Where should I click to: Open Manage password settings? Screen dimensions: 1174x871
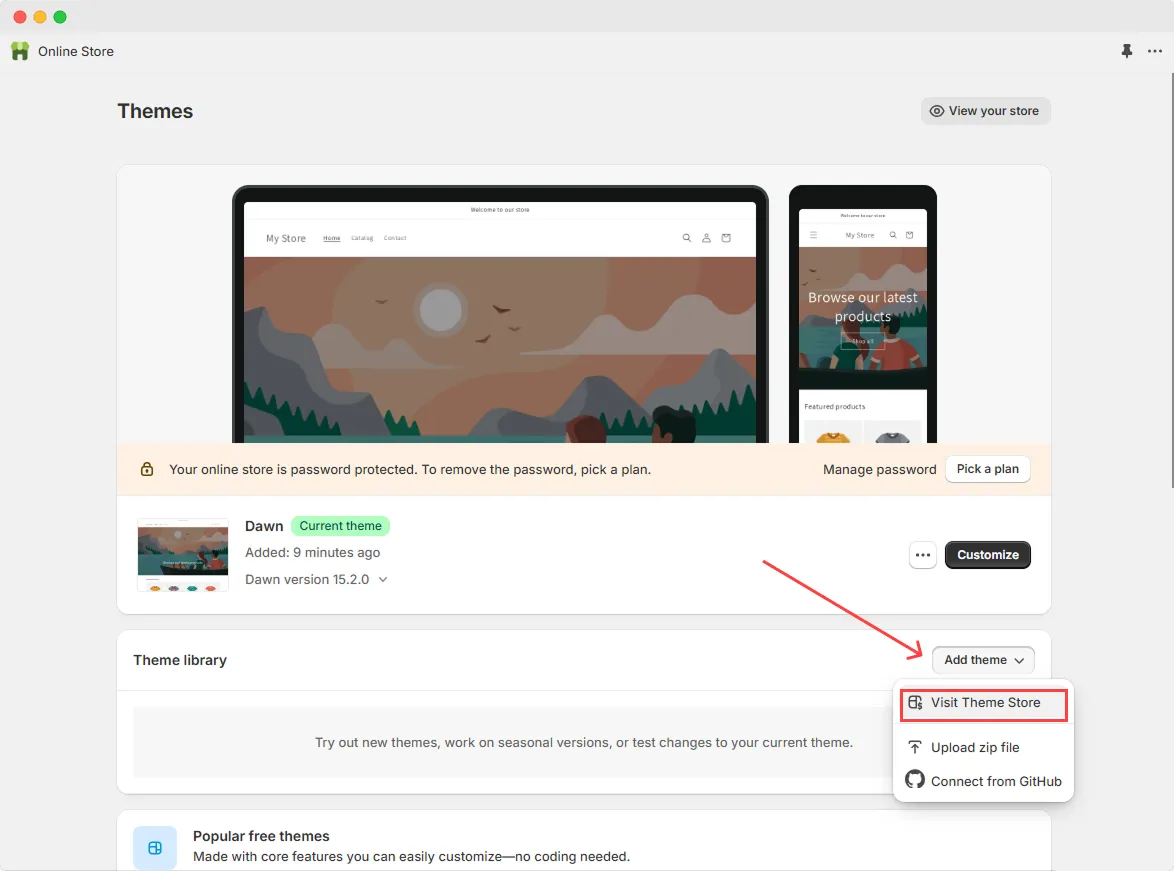pyautogui.click(x=879, y=468)
